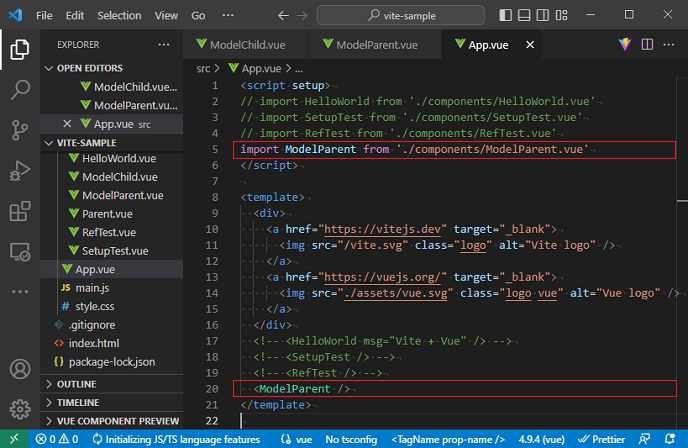Expand the Timeline section
Image resolution: width=688 pixels, height=448 pixels.
(x=112, y=402)
